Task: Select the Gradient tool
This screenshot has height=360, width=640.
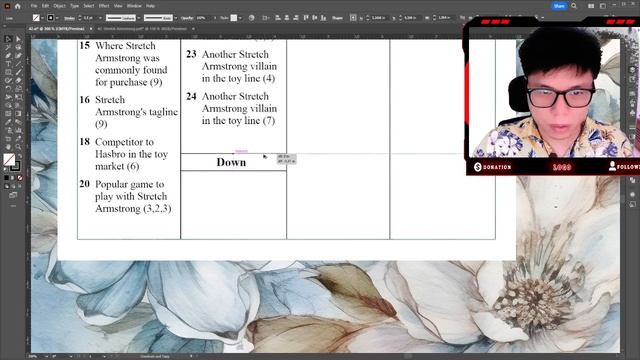Action: (x=18, y=113)
